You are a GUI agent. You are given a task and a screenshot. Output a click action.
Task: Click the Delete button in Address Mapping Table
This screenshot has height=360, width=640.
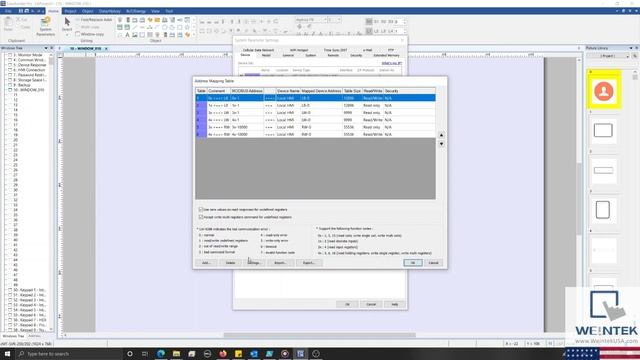[x=231, y=263]
